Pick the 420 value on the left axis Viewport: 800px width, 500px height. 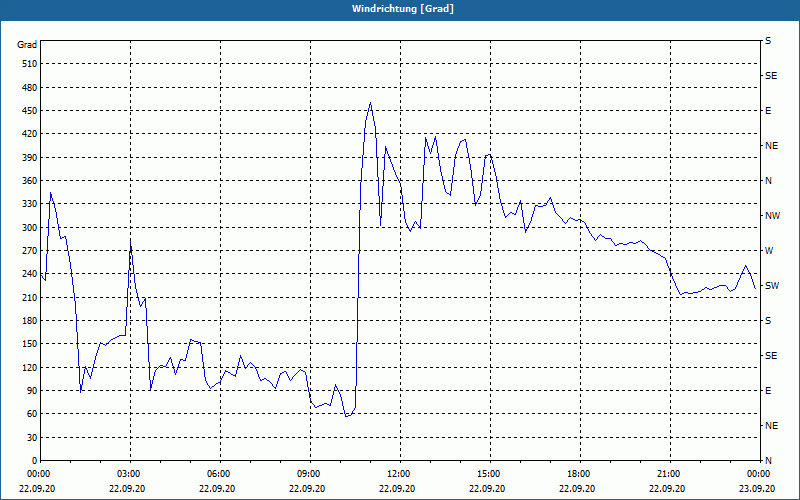pos(30,134)
